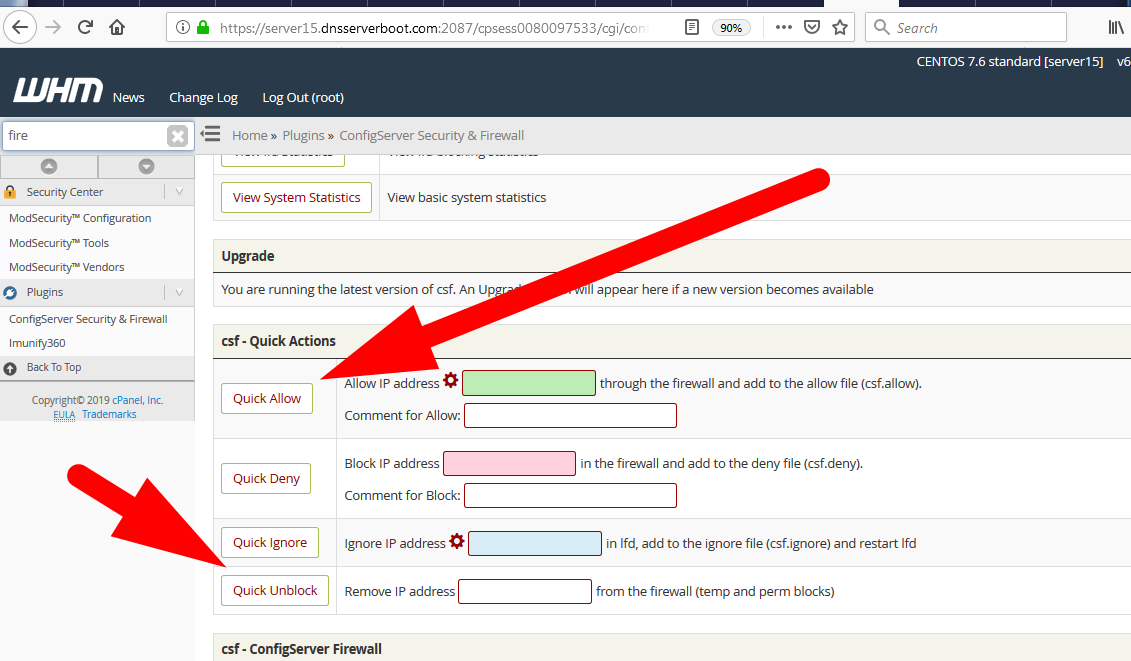Bookmark this page with star icon
This screenshot has width=1131, height=661.
840,27
